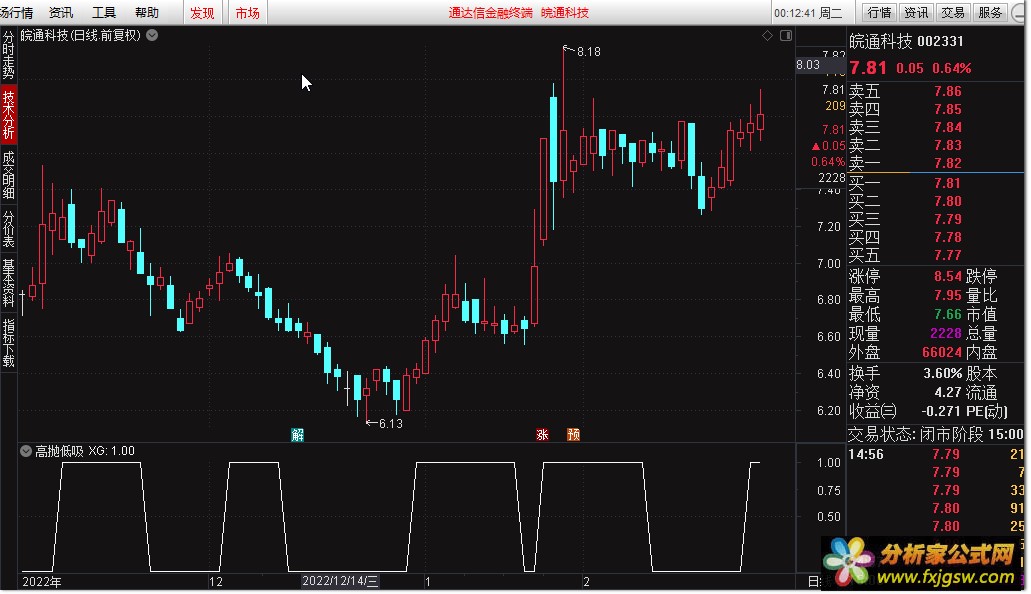Screen dimensions: 1031x594
Task: Select the 指标下载 sidebar tab
Action: click(x=9, y=342)
